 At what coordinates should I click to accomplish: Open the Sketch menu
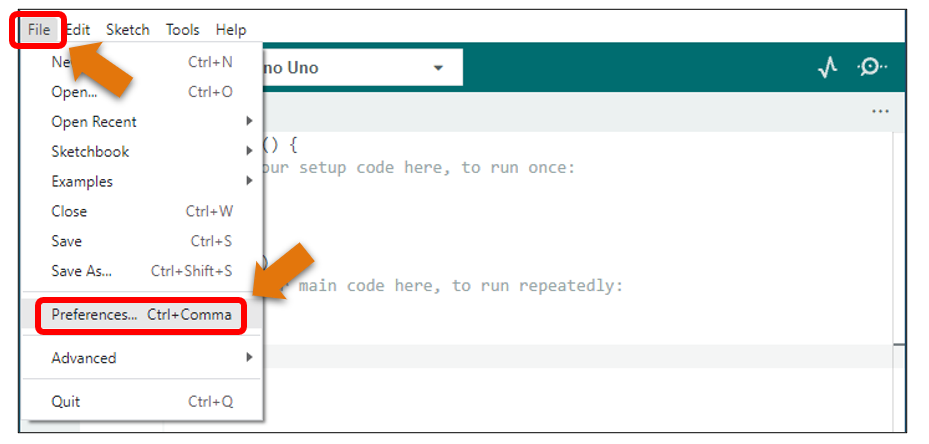tap(127, 30)
